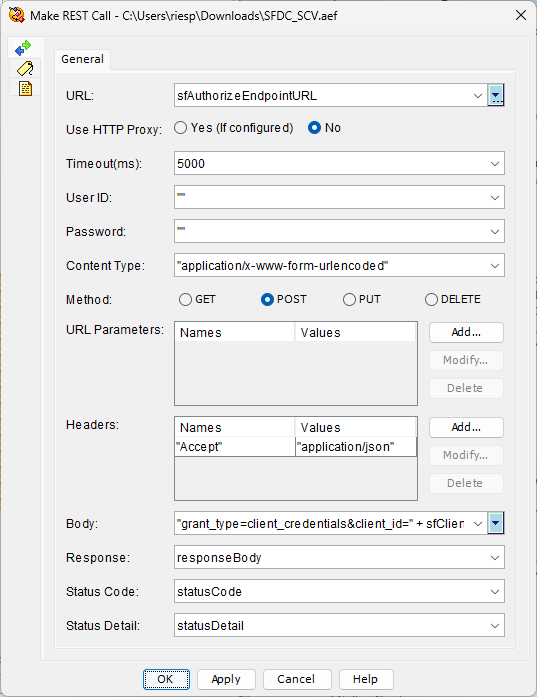Confirm with the OK button
The image size is (537, 697).
point(166,679)
